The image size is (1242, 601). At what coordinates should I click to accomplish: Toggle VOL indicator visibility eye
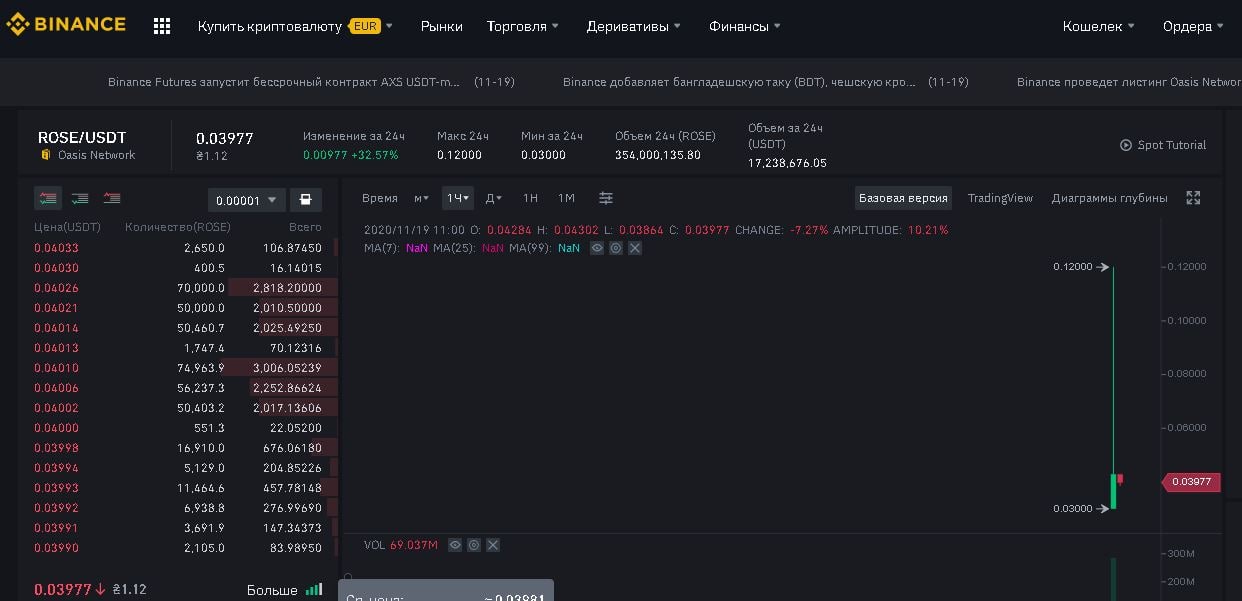(x=455, y=545)
